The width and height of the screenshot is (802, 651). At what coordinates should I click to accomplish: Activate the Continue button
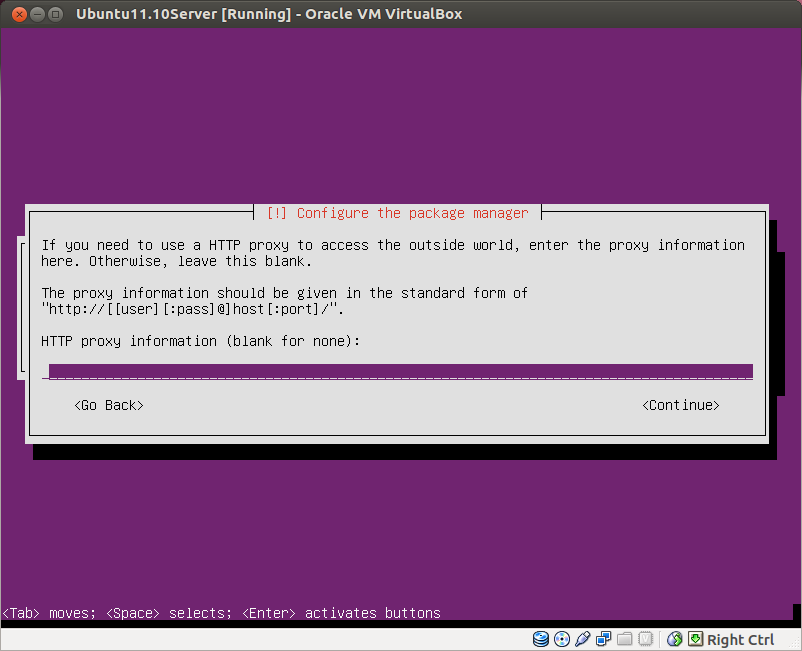point(680,405)
